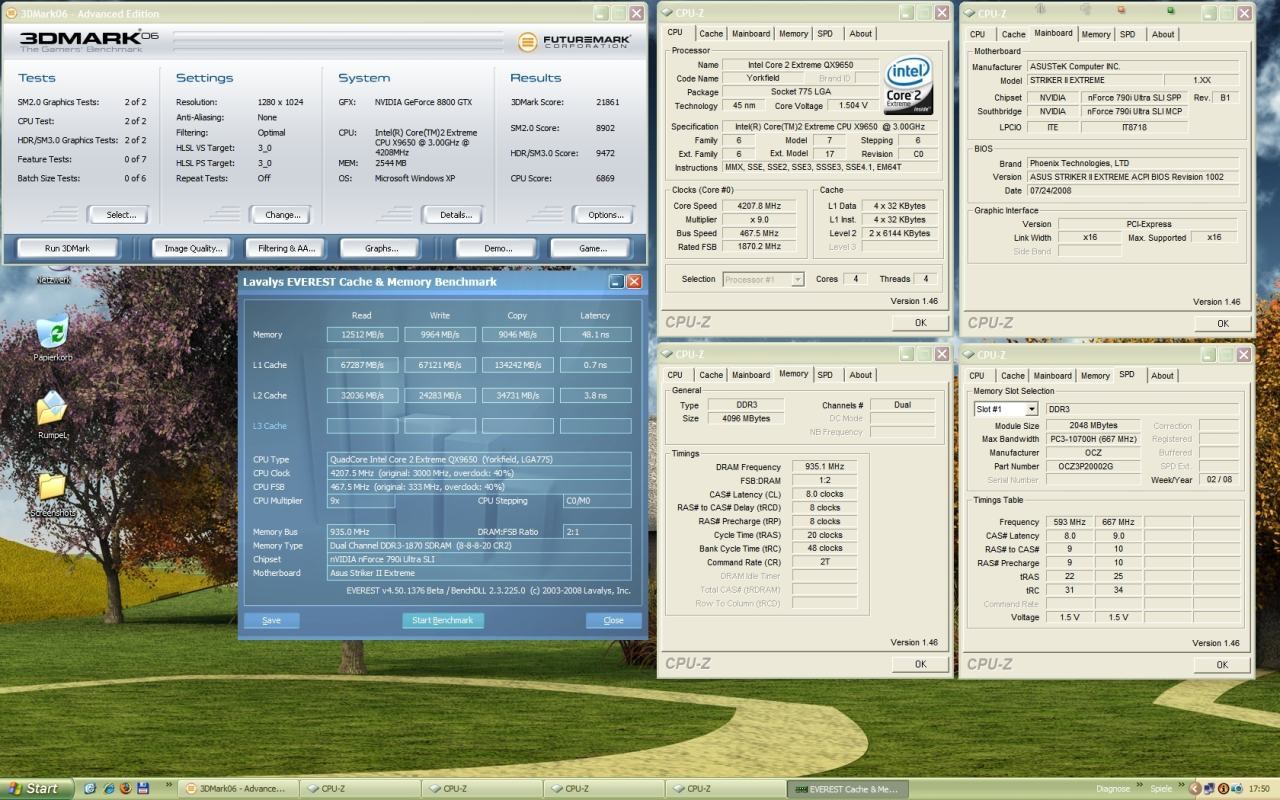Open Filtering & AA... in 3DMark06

(286, 248)
